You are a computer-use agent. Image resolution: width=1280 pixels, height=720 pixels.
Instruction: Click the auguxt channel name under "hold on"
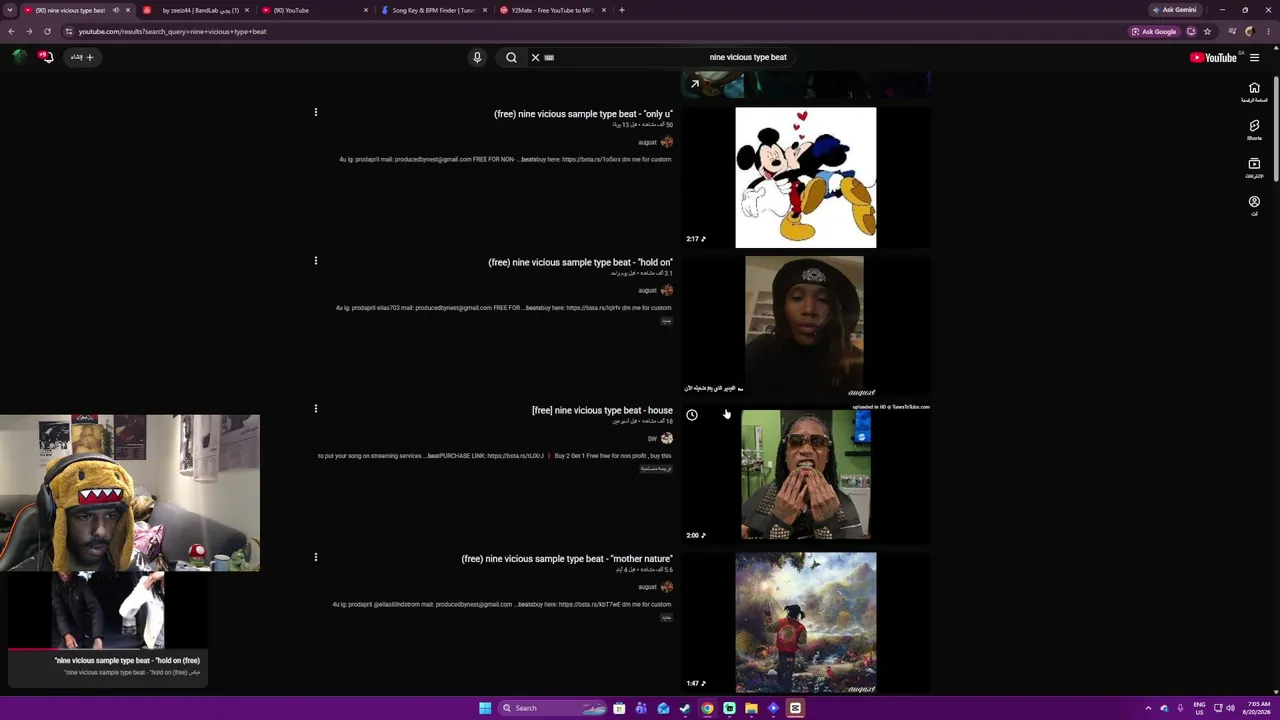tap(647, 290)
